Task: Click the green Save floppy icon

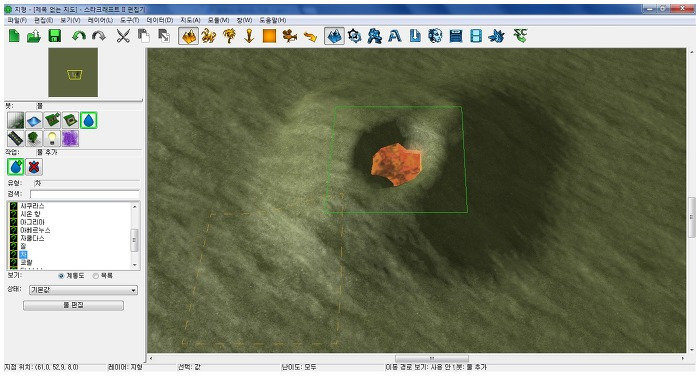Action: [x=54, y=36]
